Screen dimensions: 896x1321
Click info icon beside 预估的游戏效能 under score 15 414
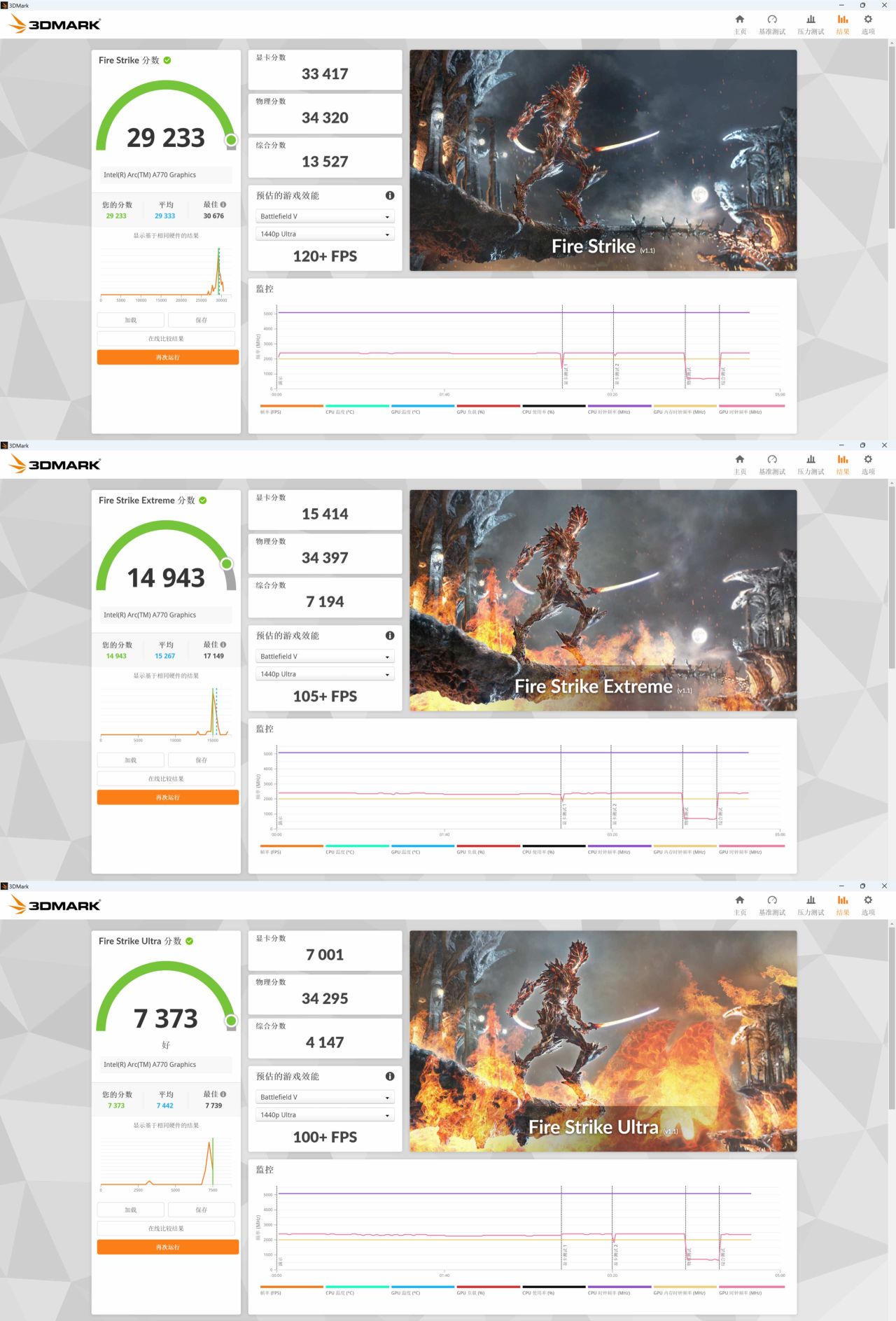pyautogui.click(x=390, y=636)
